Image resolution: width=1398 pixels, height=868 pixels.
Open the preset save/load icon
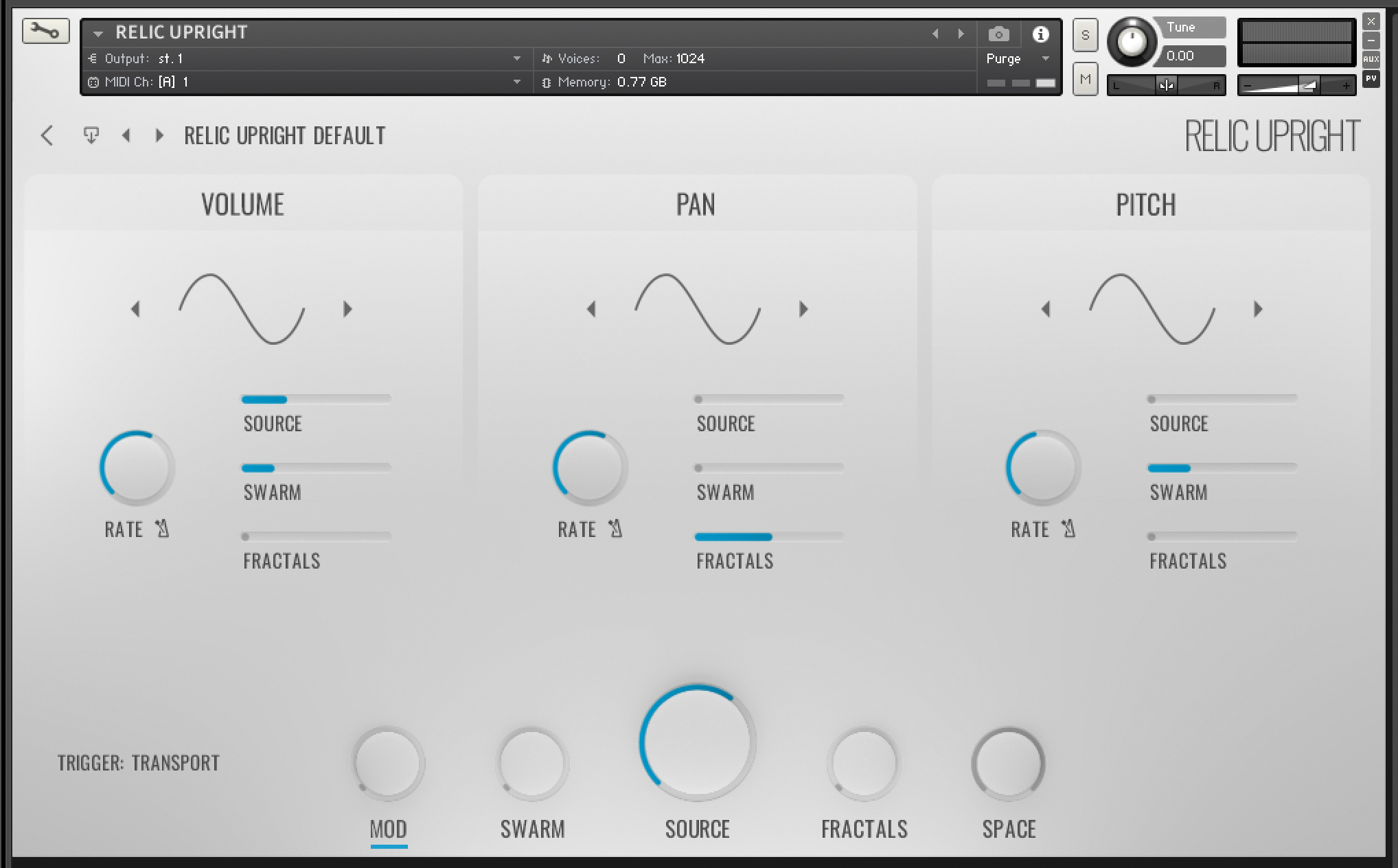click(91, 135)
